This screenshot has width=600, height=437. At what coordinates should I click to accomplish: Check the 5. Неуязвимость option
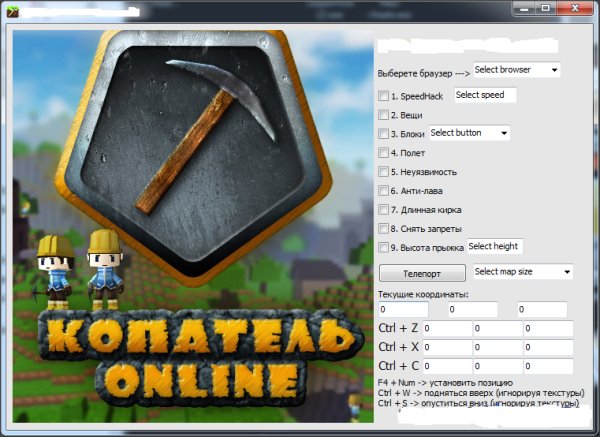pyautogui.click(x=383, y=171)
